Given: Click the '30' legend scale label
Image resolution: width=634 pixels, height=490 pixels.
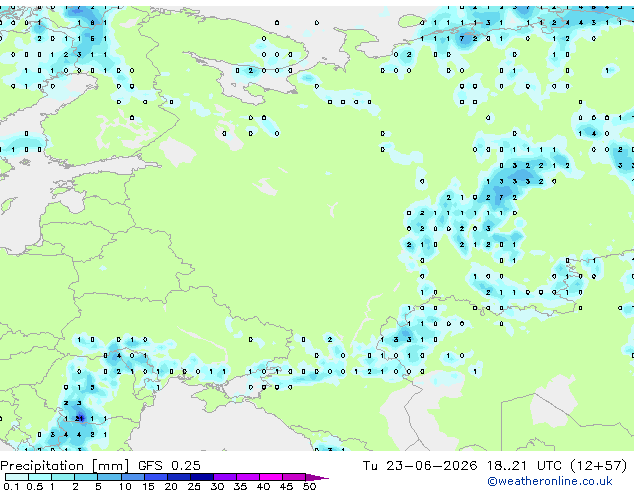Looking at the screenshot, I should pos(218,486).
